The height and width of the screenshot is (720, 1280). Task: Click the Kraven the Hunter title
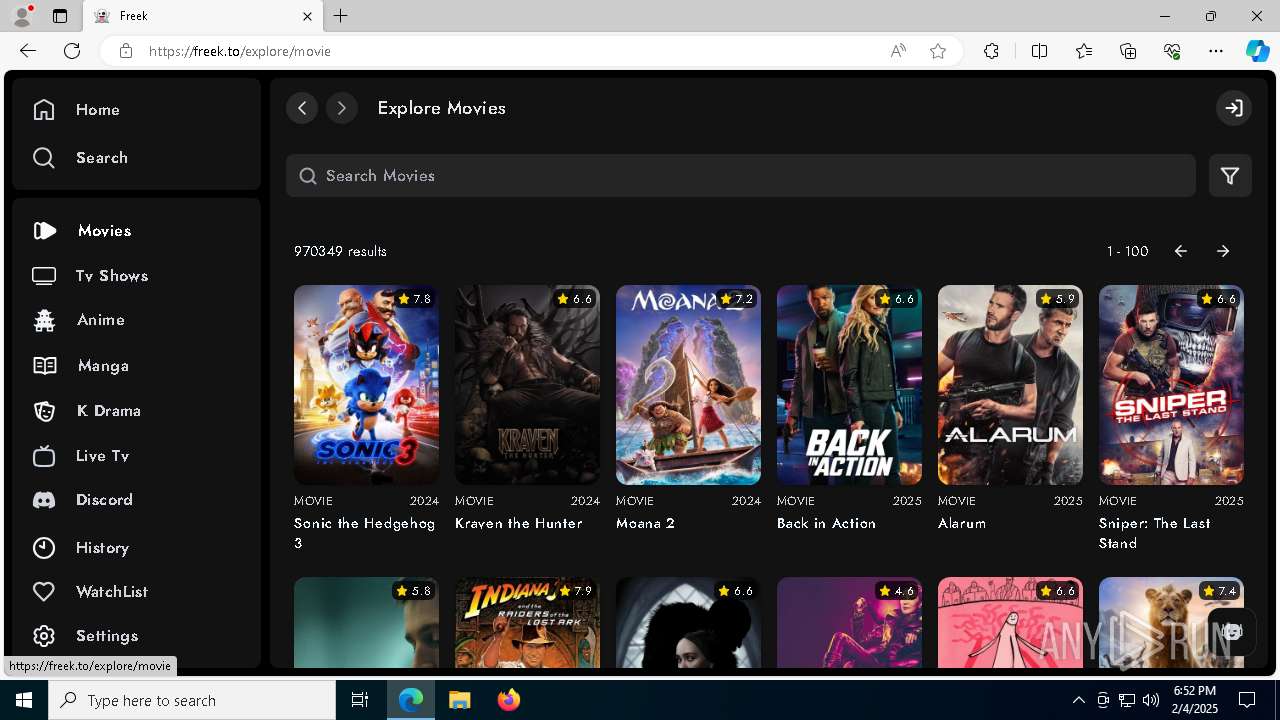point(519,523)
